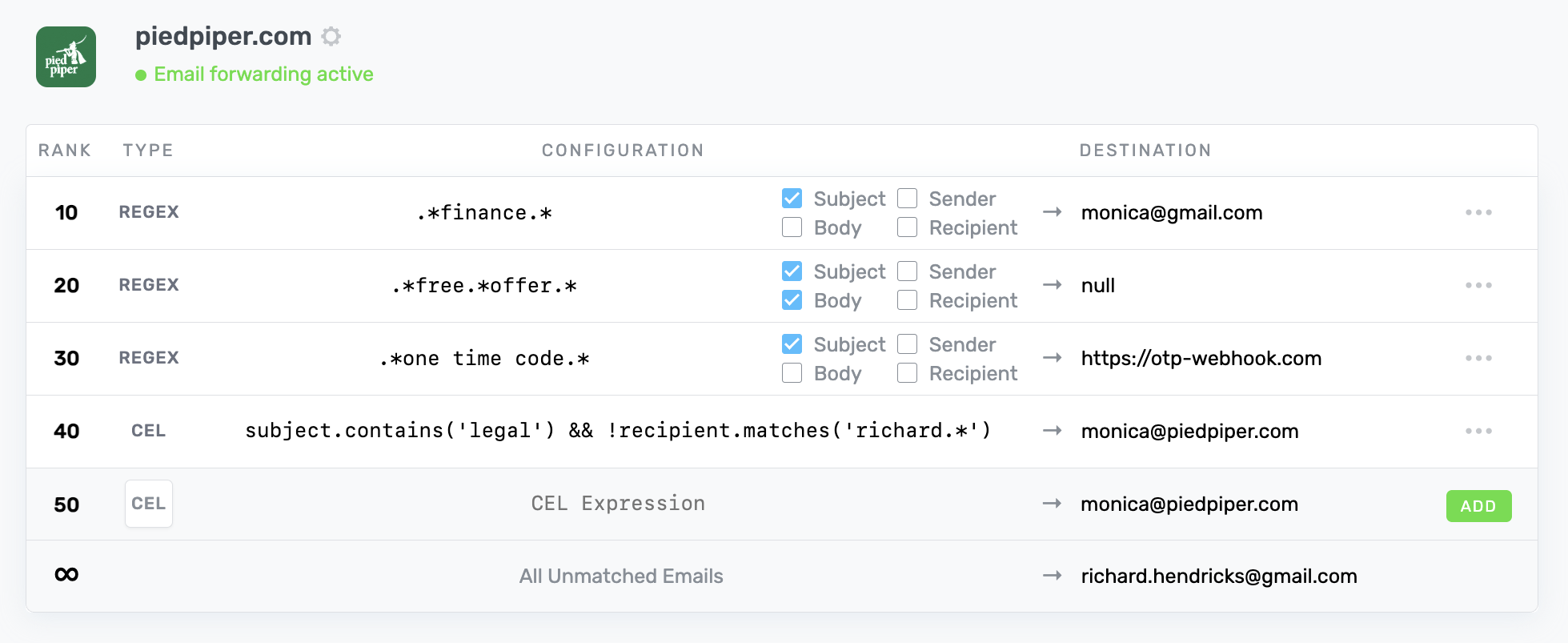
Task: Check Sender for the one time code rule
Action: [x=907, y=344]
